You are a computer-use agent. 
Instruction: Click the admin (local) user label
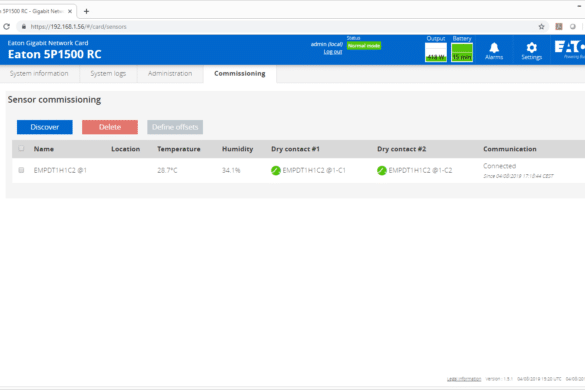(x=326, y=44)
